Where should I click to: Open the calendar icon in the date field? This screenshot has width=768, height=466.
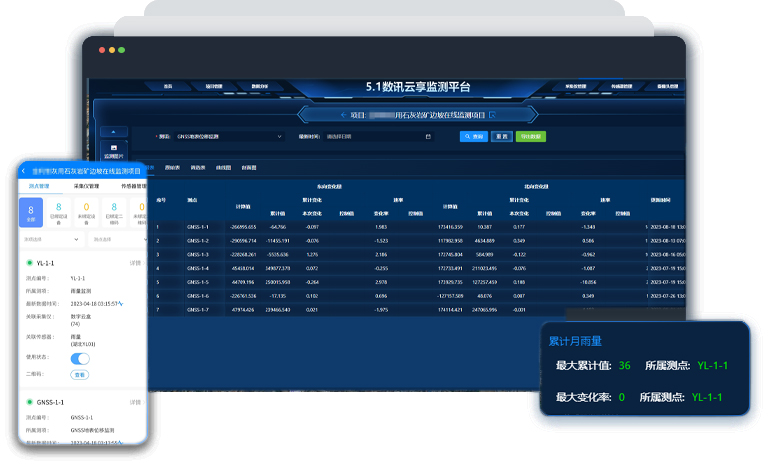pos(428,137)
